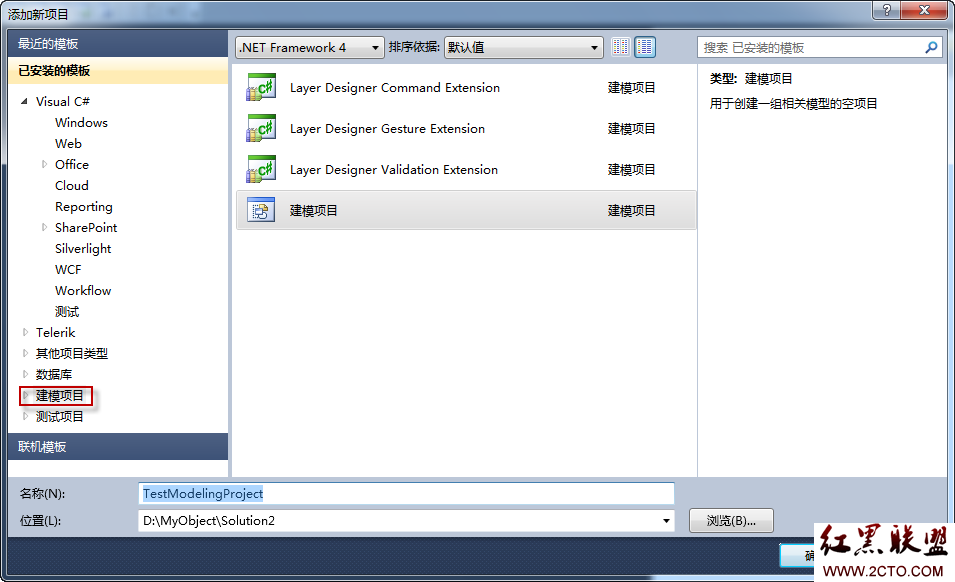Close the 添加新项目 dialog
The height and width of the screenshot is (582, 955).
[x=924, y=10]
